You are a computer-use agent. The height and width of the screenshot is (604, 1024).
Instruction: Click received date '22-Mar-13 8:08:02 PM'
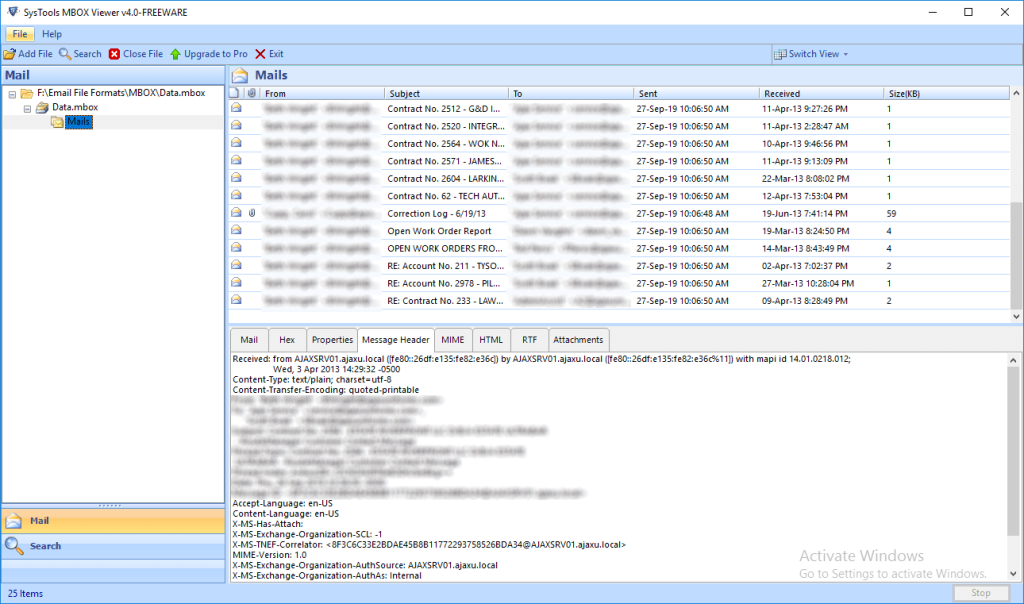(x=805, y=179)
